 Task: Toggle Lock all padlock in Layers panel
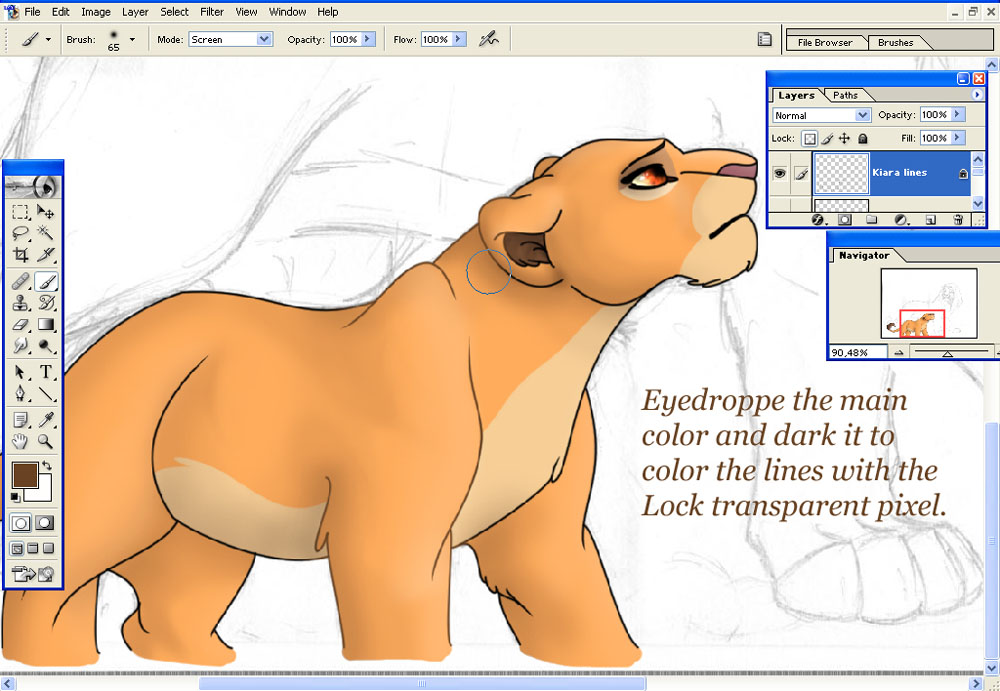coord(862,138)
